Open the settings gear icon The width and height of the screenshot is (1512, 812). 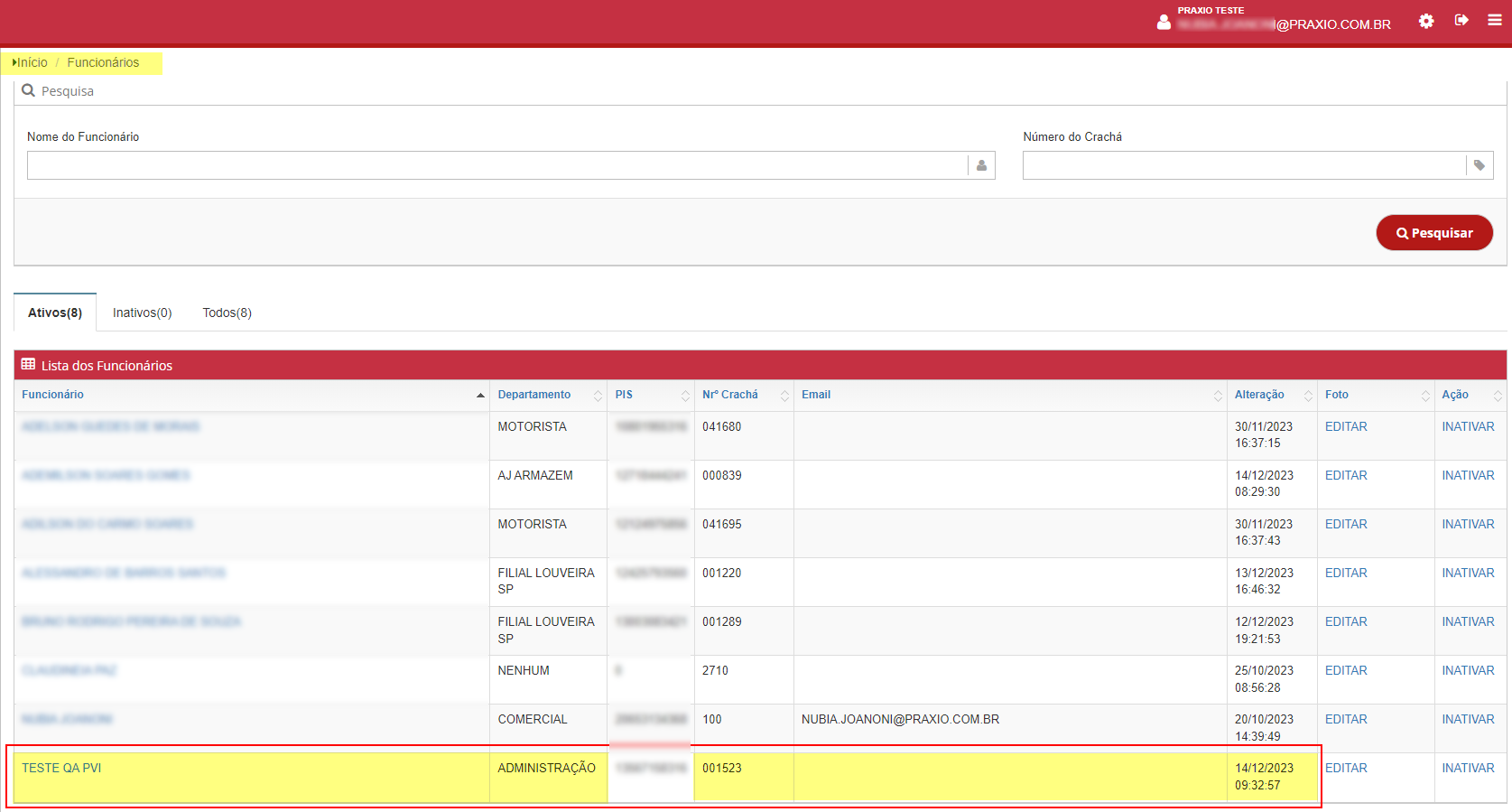(x=1426, y=21)
